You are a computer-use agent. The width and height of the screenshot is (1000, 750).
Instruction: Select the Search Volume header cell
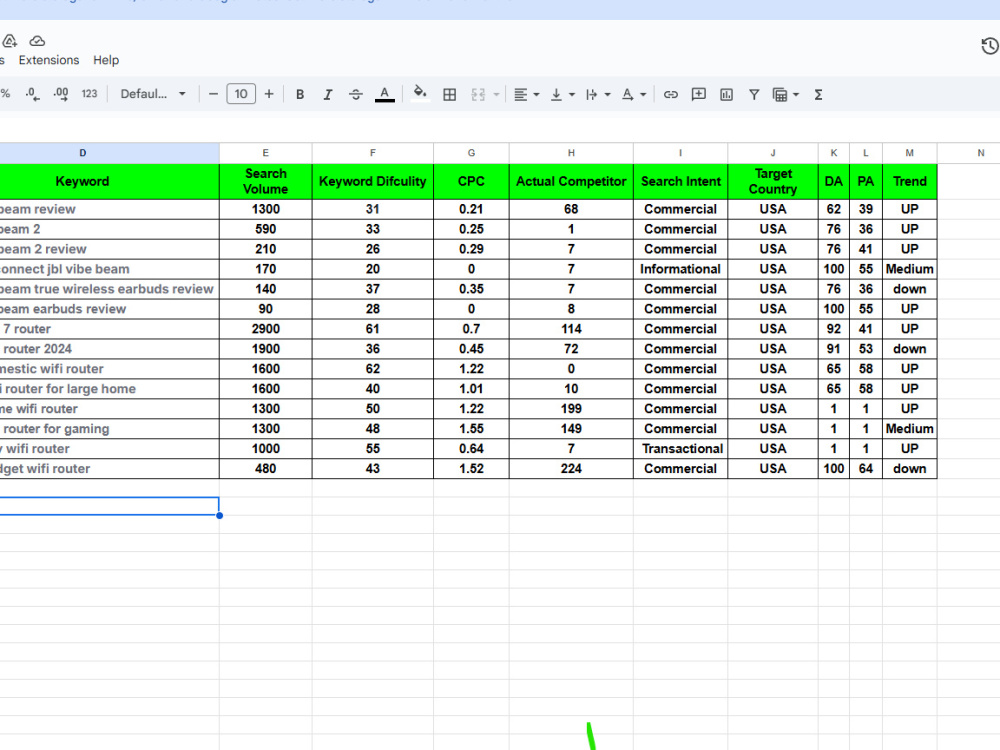point(265,181)
